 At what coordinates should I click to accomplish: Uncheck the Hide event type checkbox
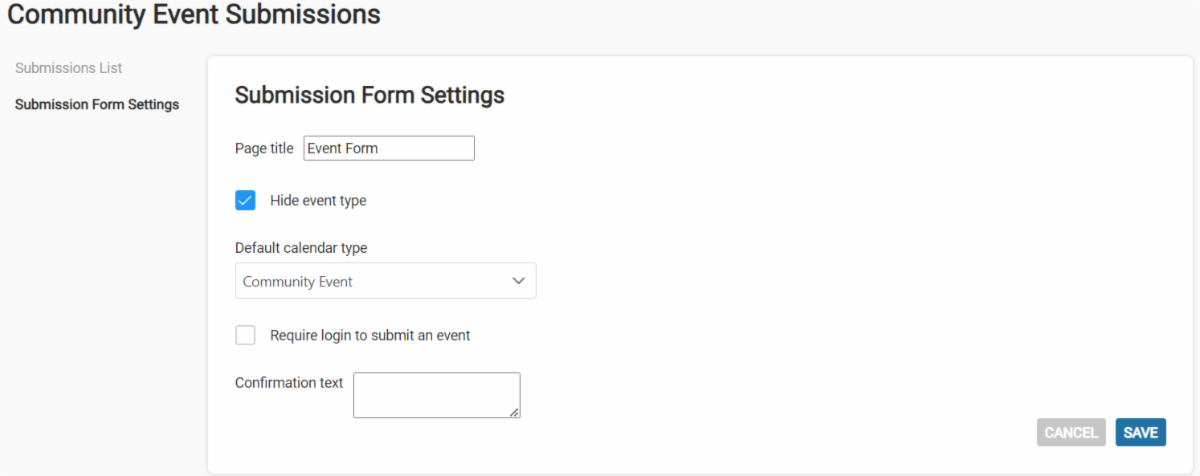coord(246,200)
